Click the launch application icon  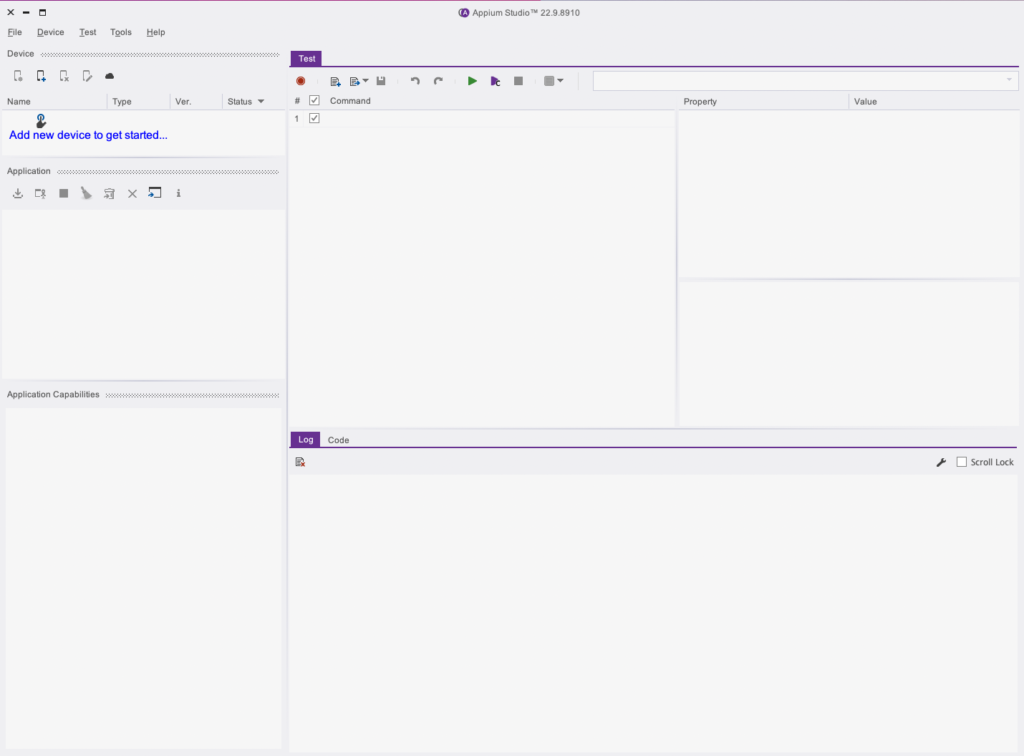click(x=40, y=193)
